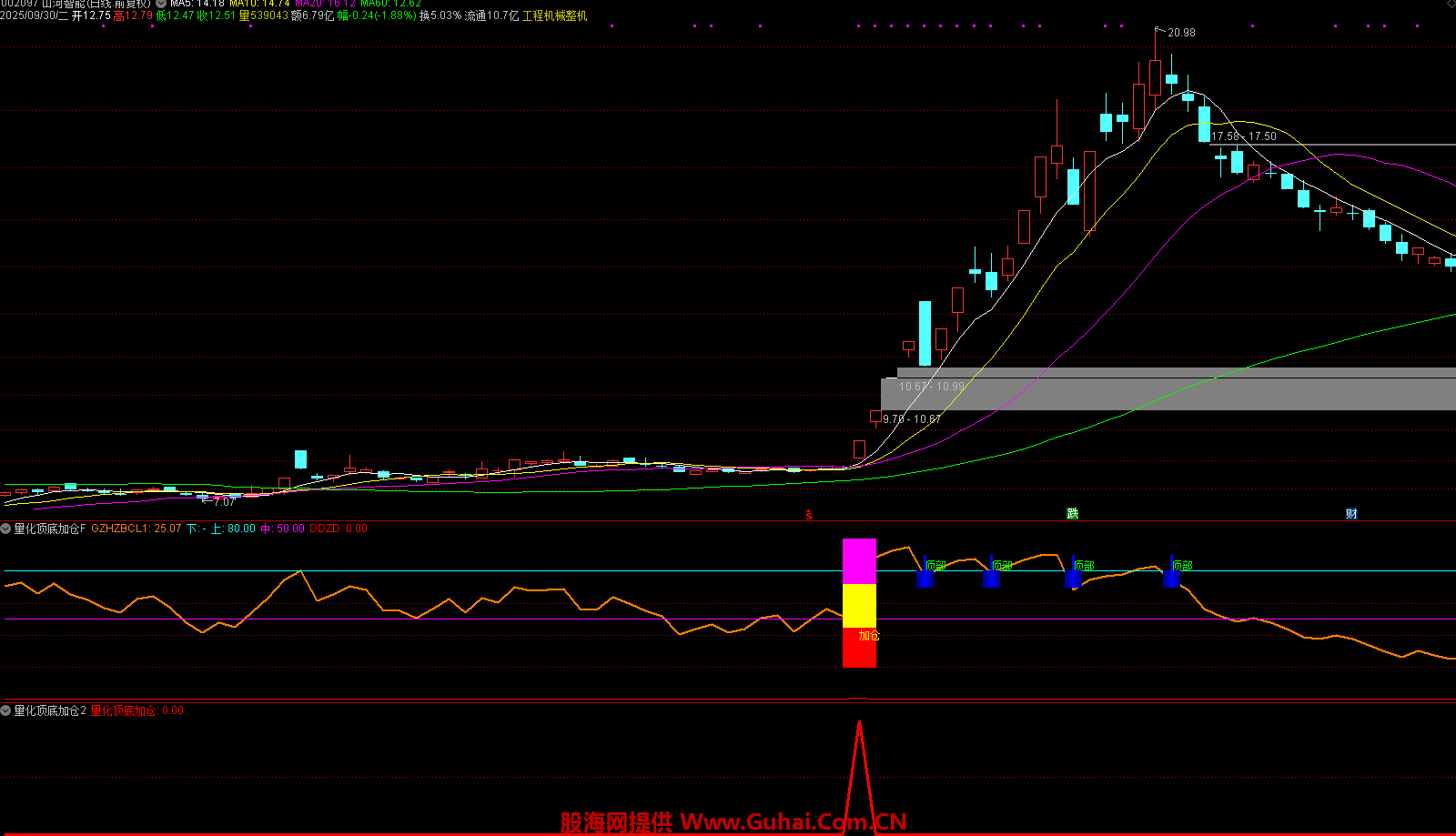Click the 加仓 signal label on the red bar
The image size is (1456, 836).
(869, 635)
